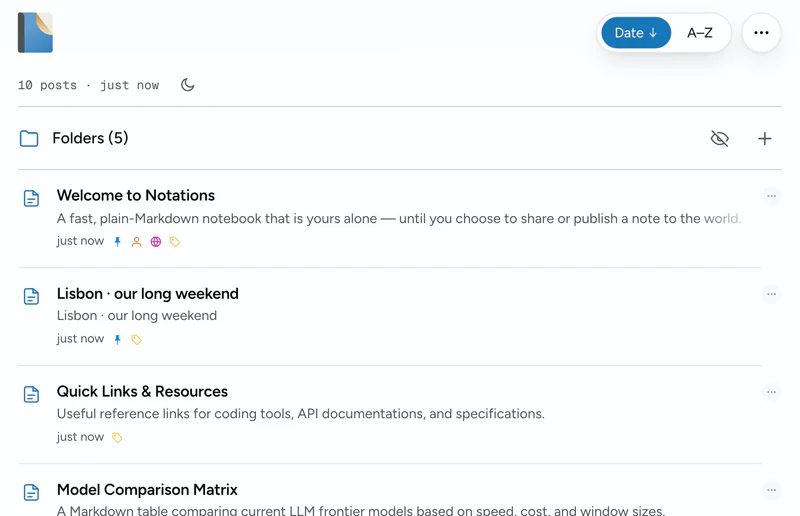
Task: Click published globe icon on Welcome note
Action: (156, 241)
